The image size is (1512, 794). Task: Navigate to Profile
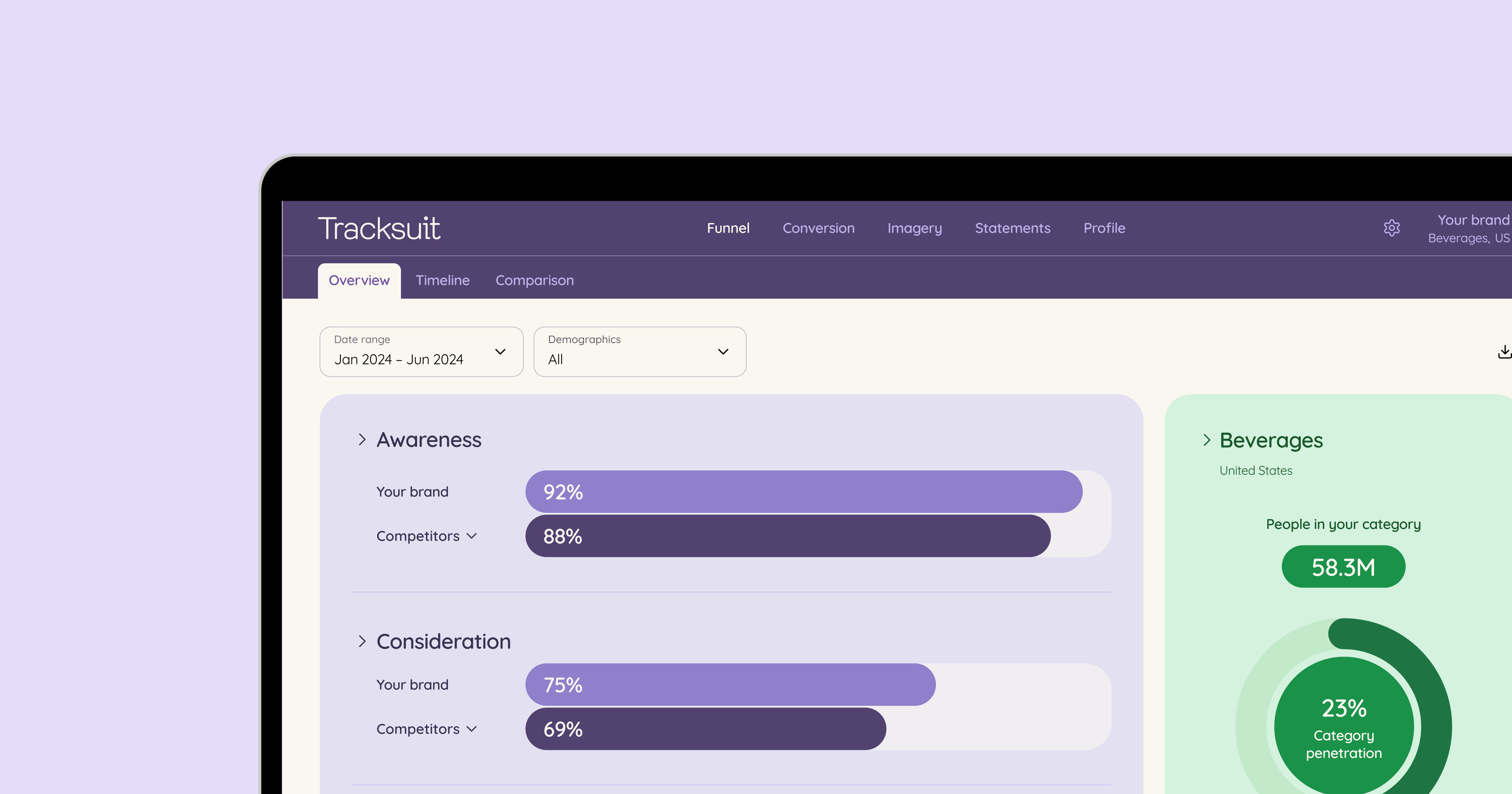coord(1104,228)
